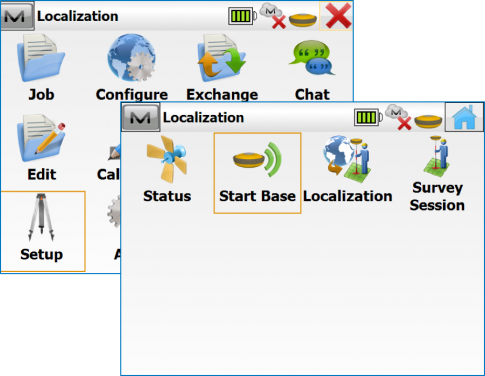485x376 pixels.
Task: Check the battery indicator in back window
Action: point(242,16)
